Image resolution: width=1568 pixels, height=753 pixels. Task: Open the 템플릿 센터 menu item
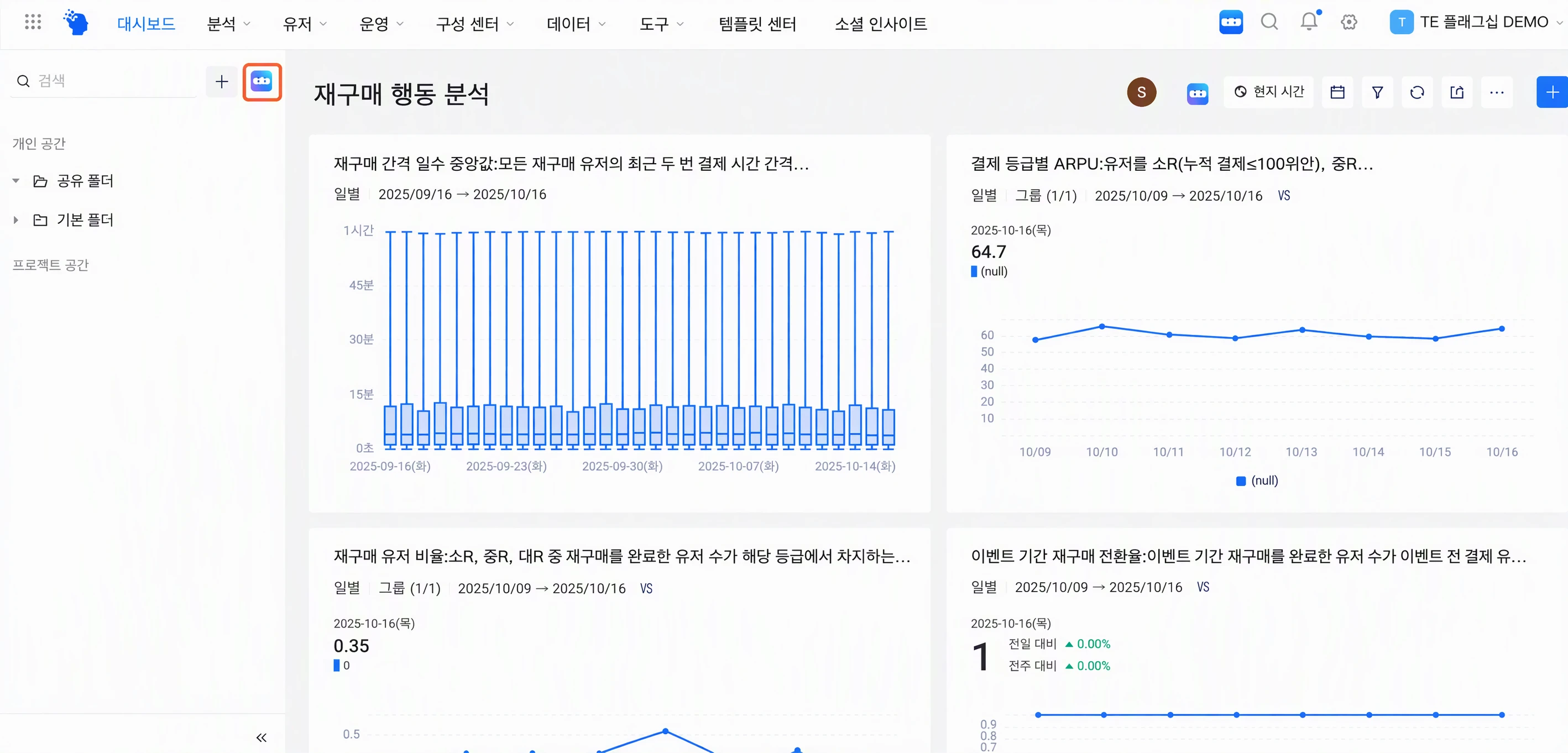[757, 24]
